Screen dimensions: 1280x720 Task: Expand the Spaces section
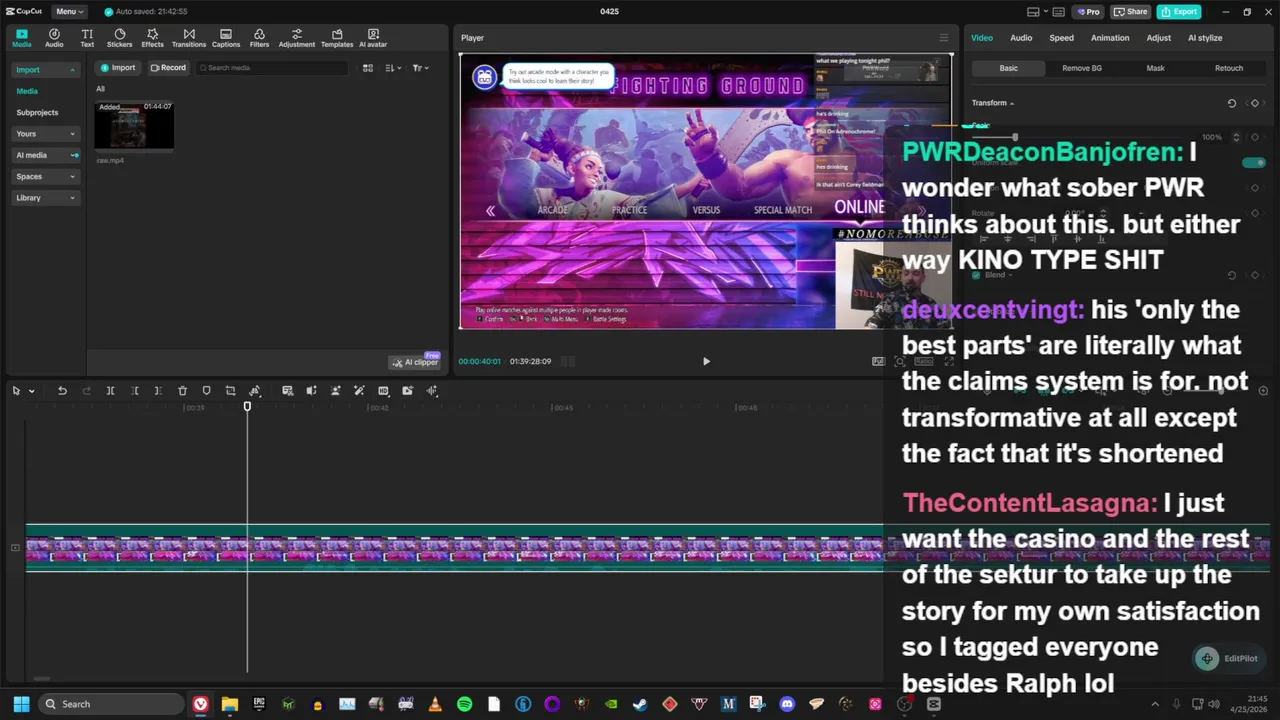click(x=46, y=177)
